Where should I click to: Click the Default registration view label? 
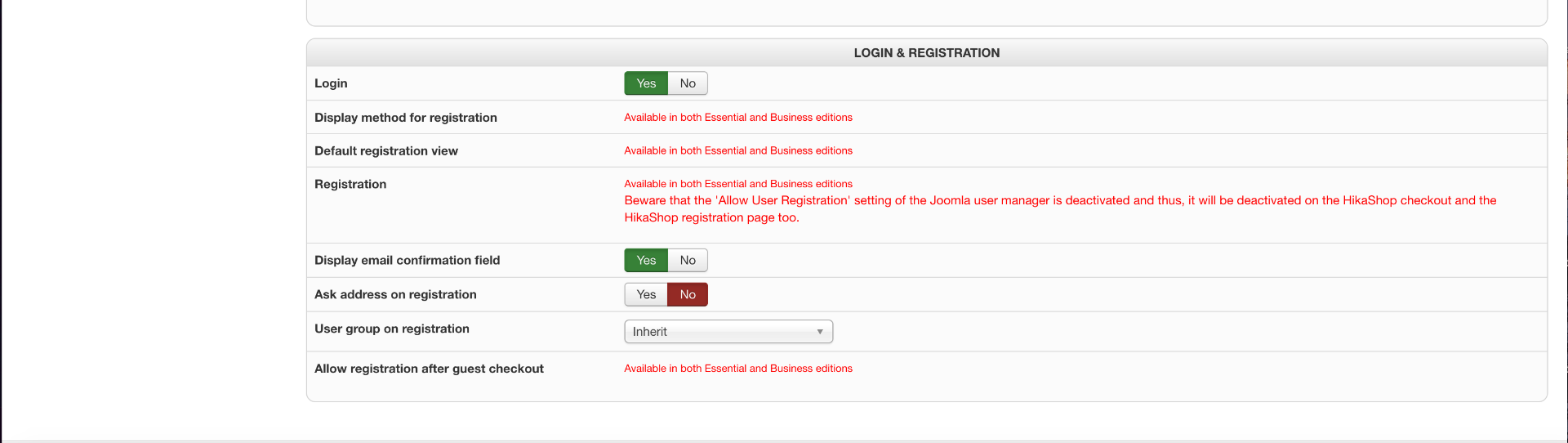click(x=385, y=151)
